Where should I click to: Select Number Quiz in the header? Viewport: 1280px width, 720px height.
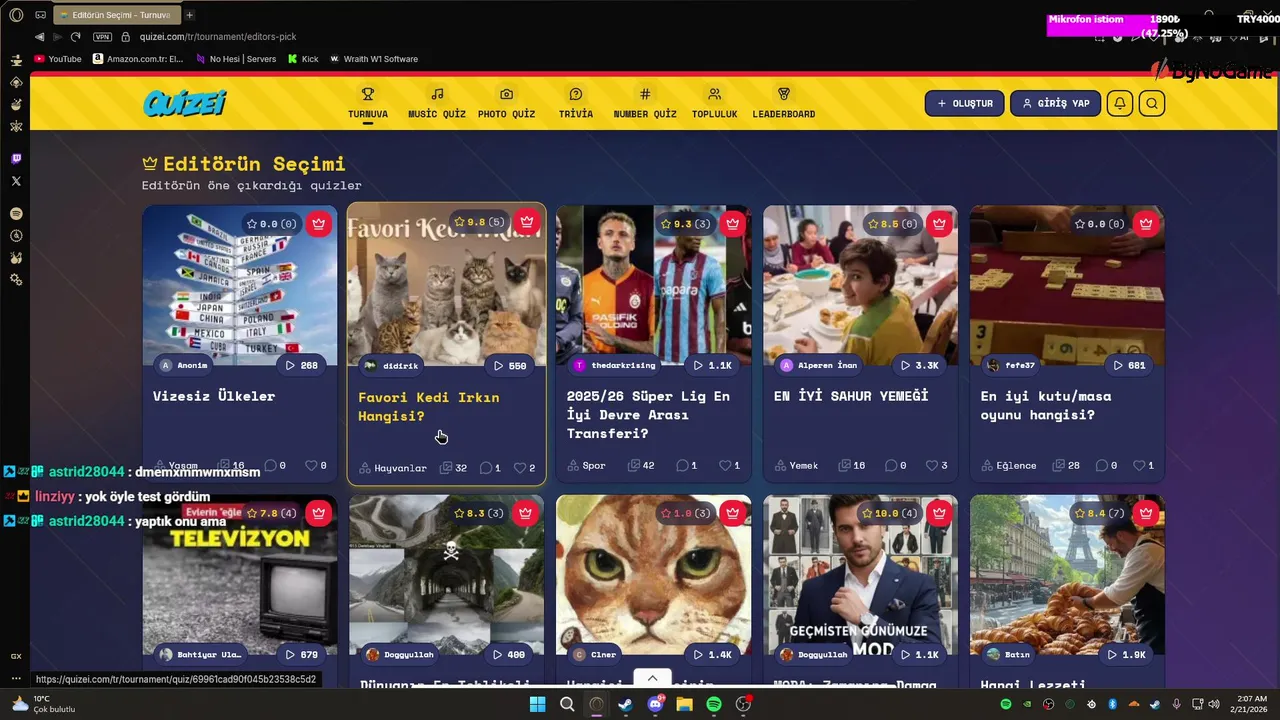[x=645, y=103]
